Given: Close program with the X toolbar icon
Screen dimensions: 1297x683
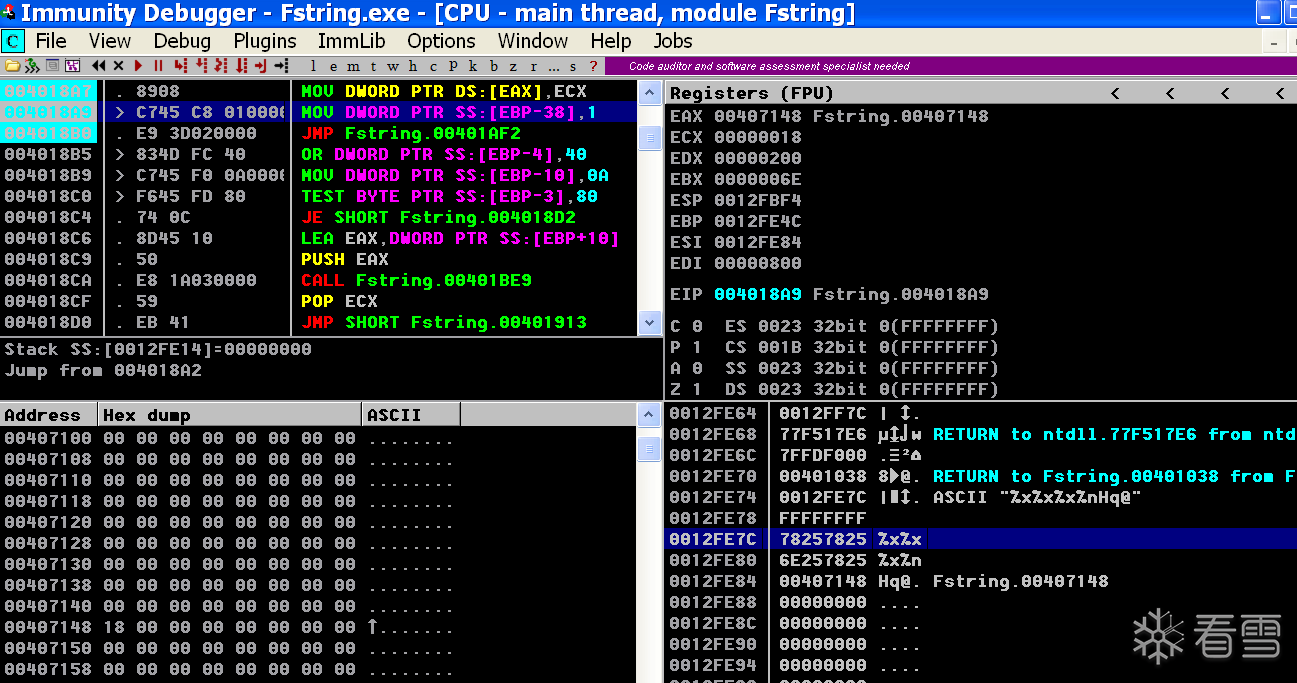Looking at the screenshot, I should click(x=118, y=66).
